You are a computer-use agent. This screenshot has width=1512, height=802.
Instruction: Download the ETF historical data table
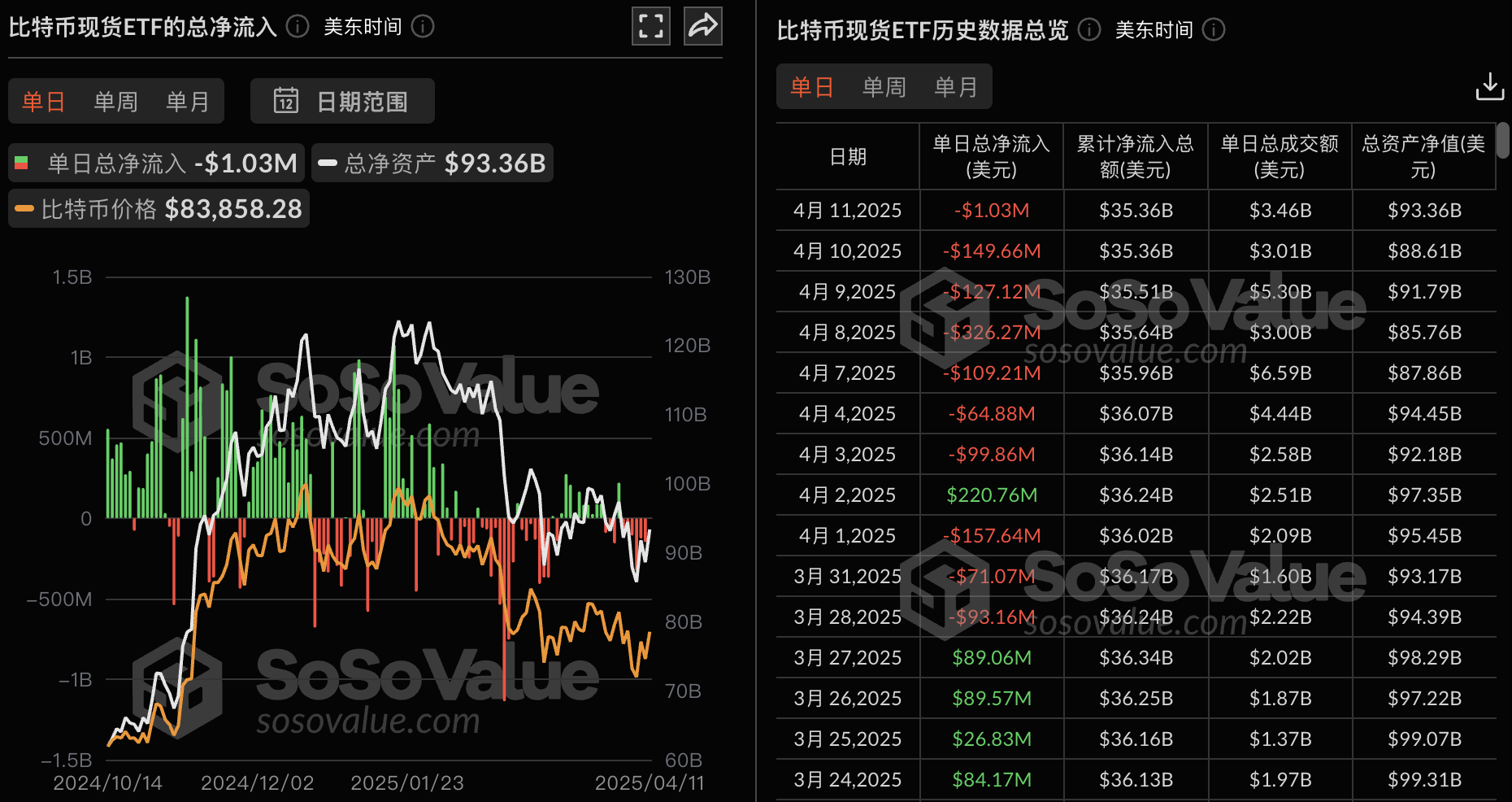point(1490,86)
